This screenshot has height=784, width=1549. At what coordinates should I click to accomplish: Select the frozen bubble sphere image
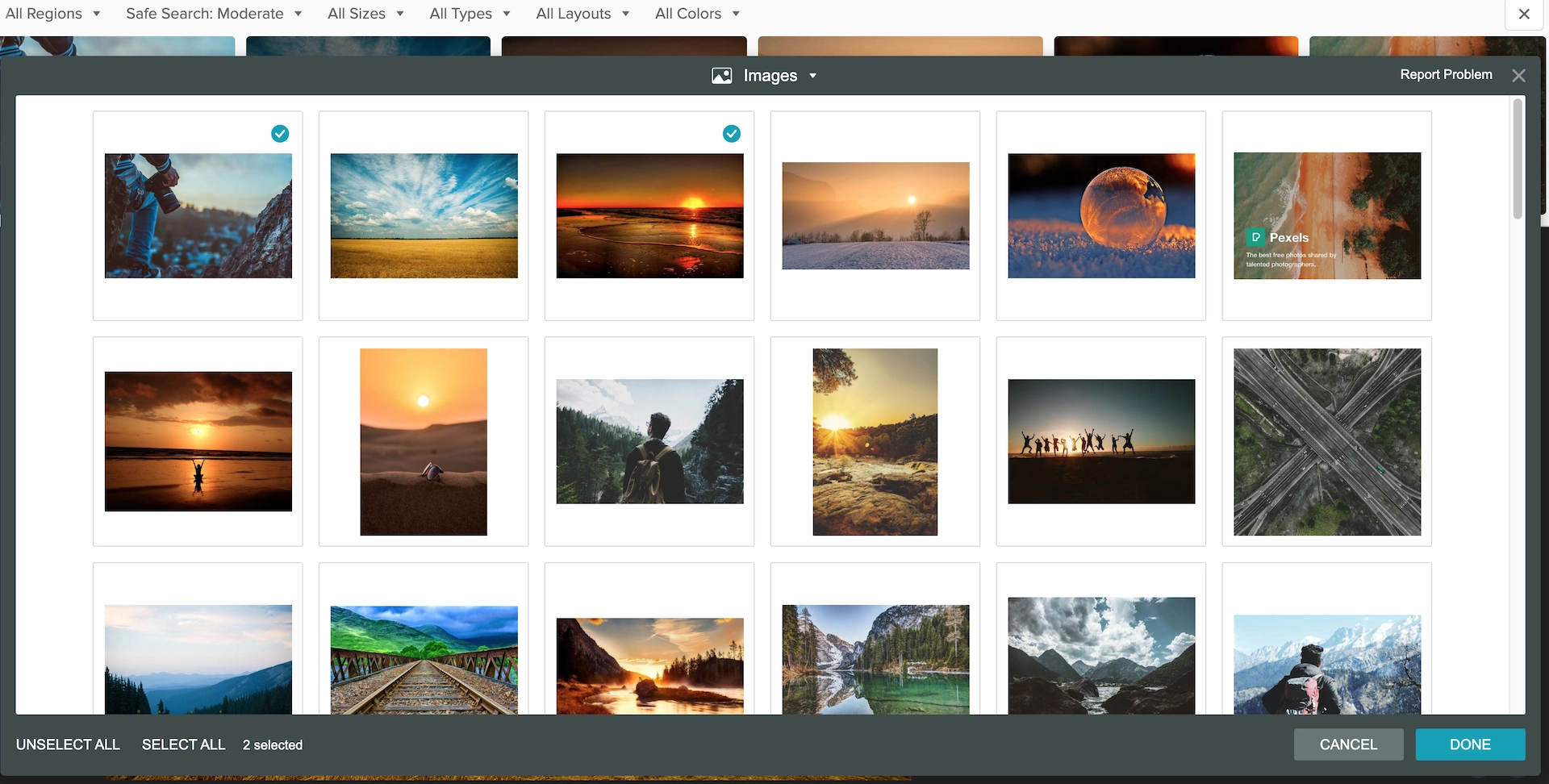(1101, 215)
